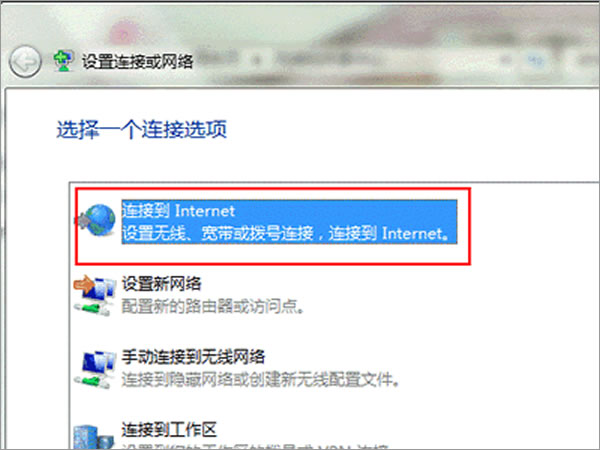Click the window title 设置连接或网络
This screenshot has height=450, width=600.
point(138,61)
